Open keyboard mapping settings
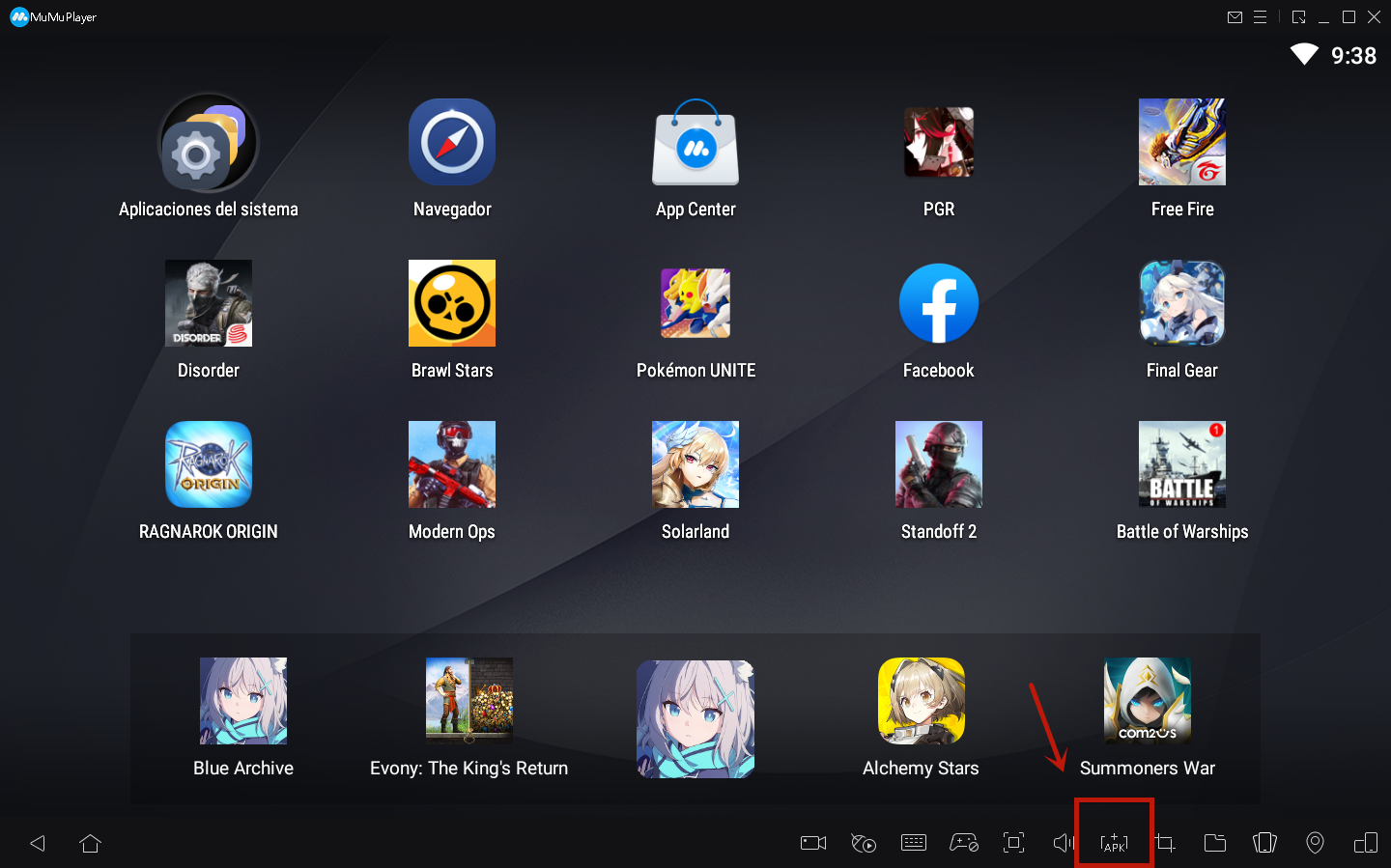Viewport: 1391px width, 868px height. [x=914, y=843]
